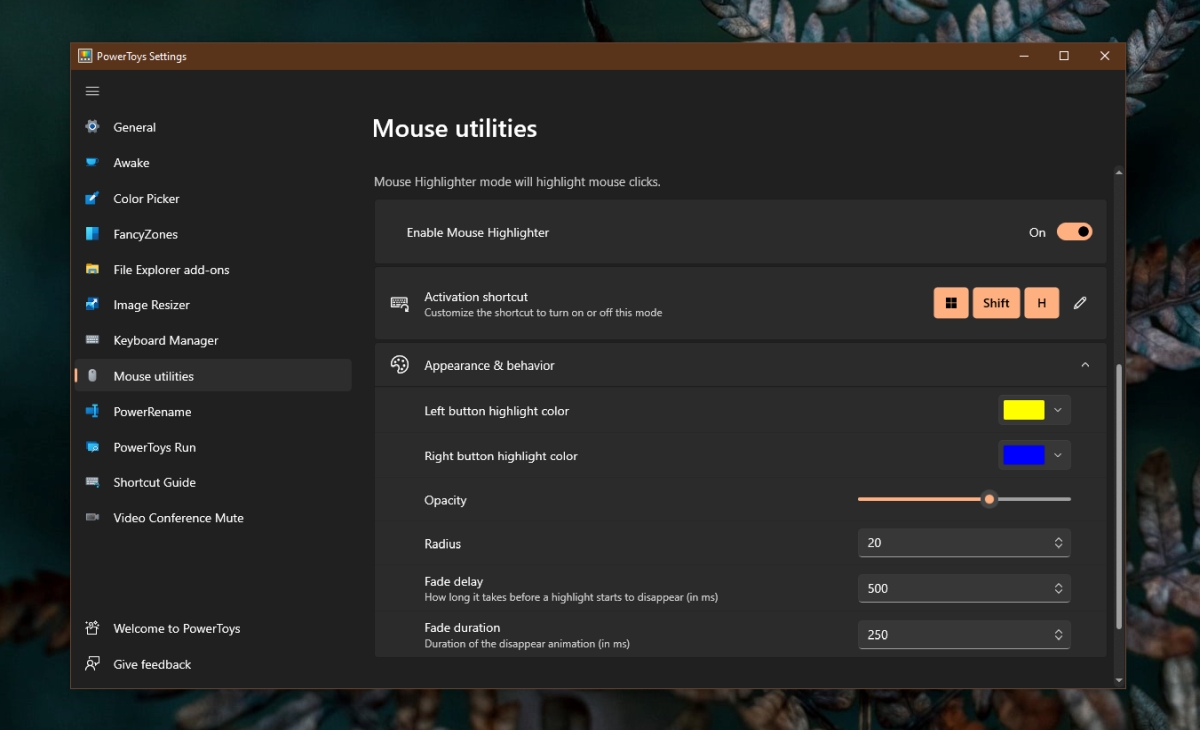Click the Fade delay field showing 500
1200x730 pixels.
point(964,589)
